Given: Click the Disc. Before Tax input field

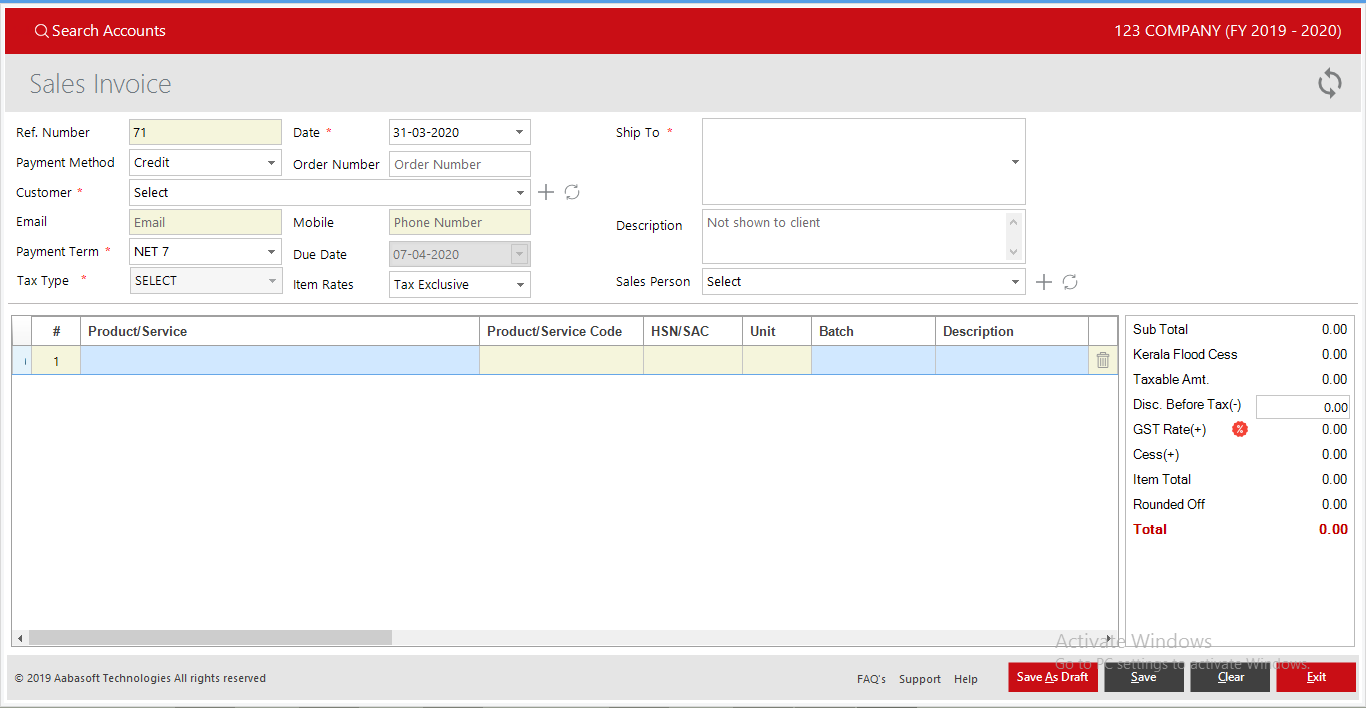Looking at the screenshot, I should click(1303, 405).
